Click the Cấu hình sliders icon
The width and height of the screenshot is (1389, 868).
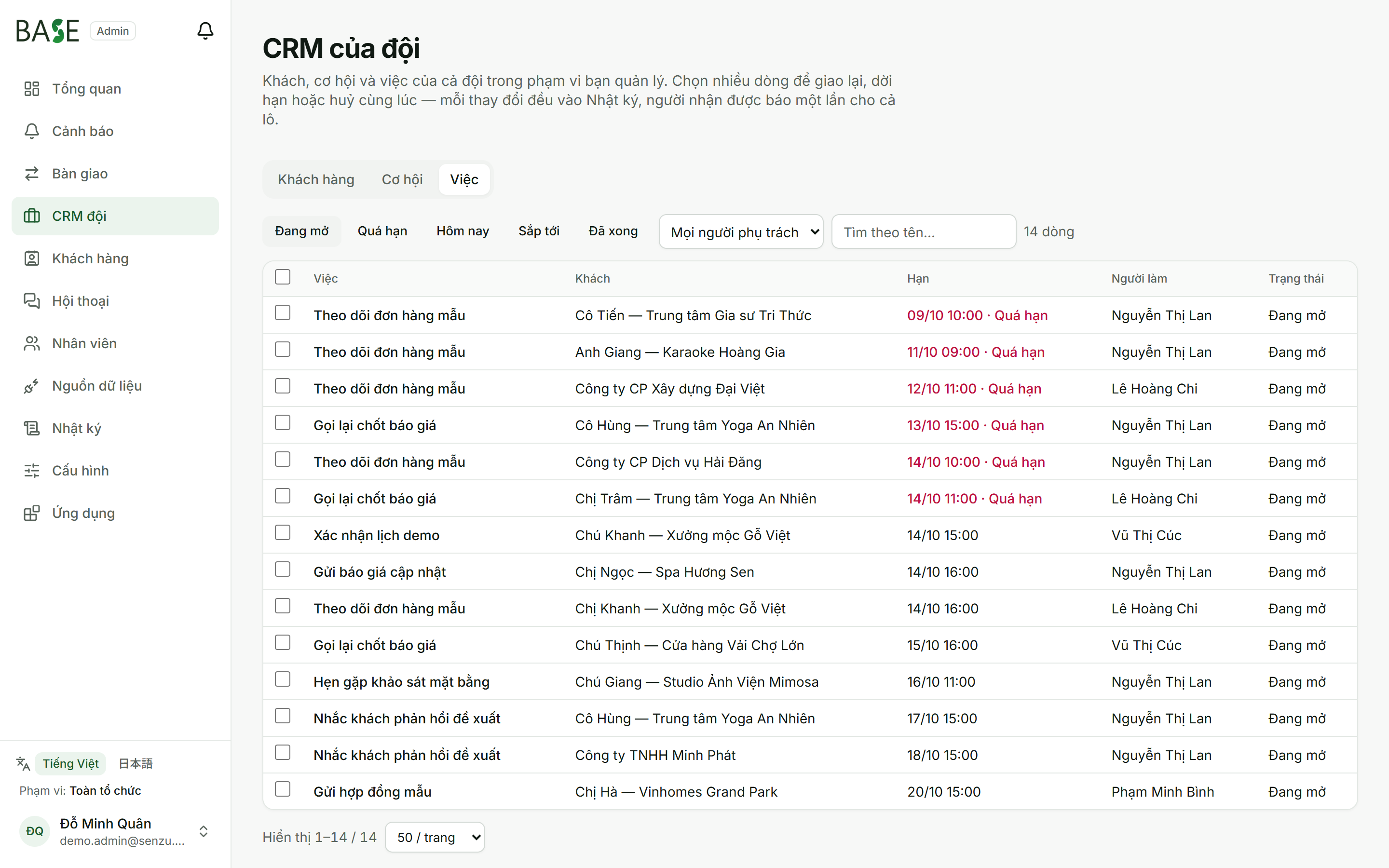(x=31, y=471)
